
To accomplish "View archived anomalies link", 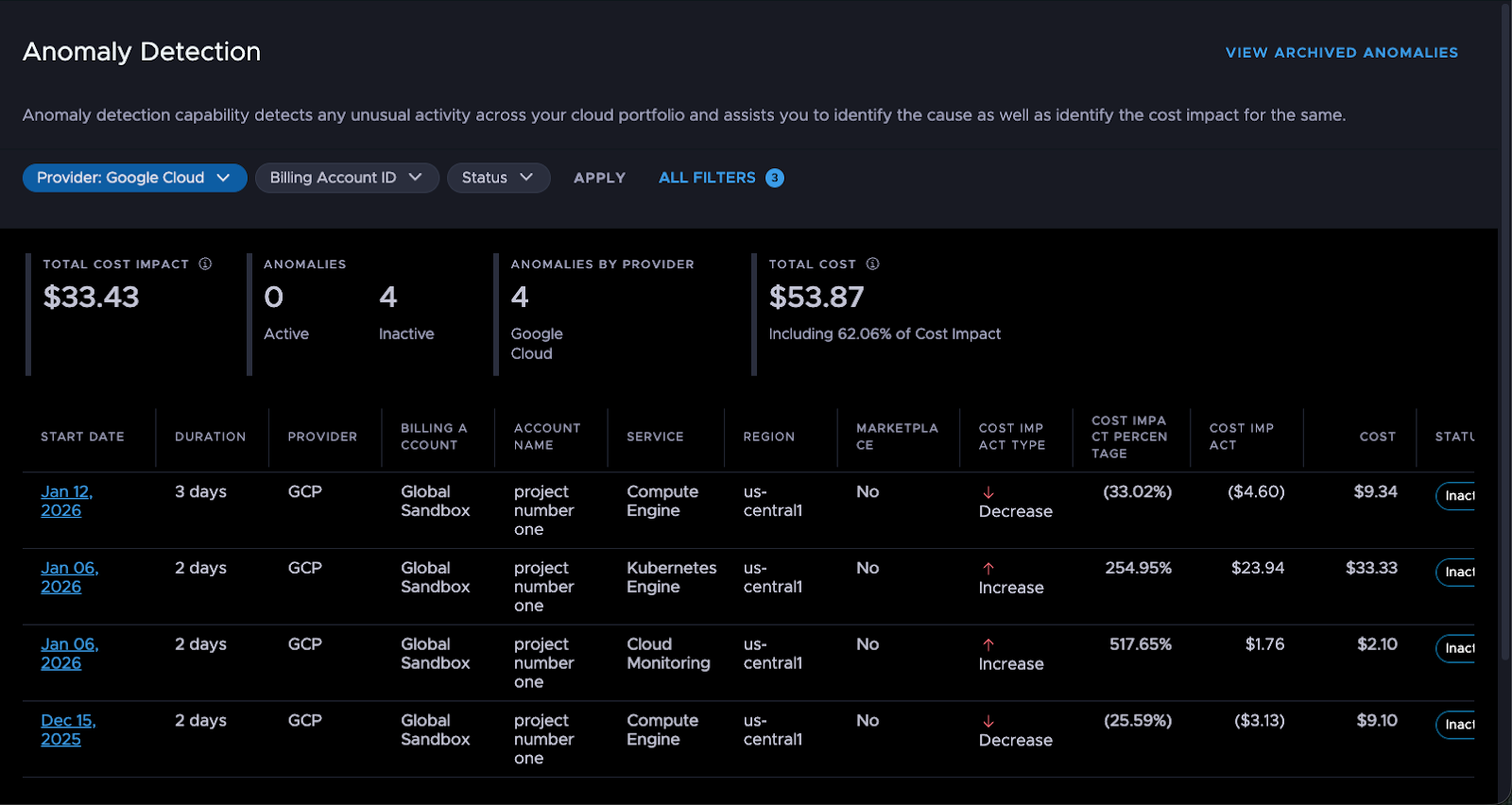I will point(1341,53).
